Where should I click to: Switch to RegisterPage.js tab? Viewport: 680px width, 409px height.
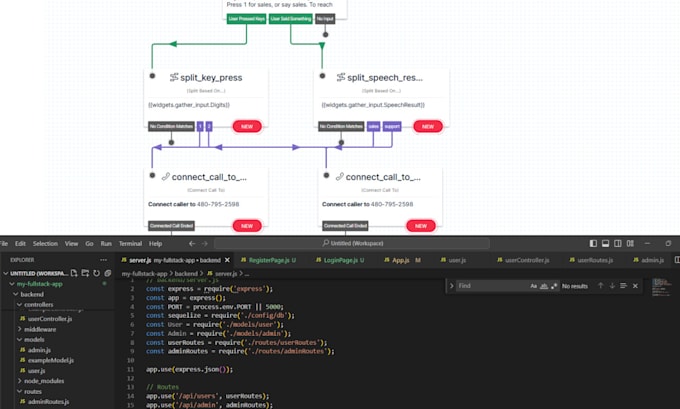click(x=269, y=260)
